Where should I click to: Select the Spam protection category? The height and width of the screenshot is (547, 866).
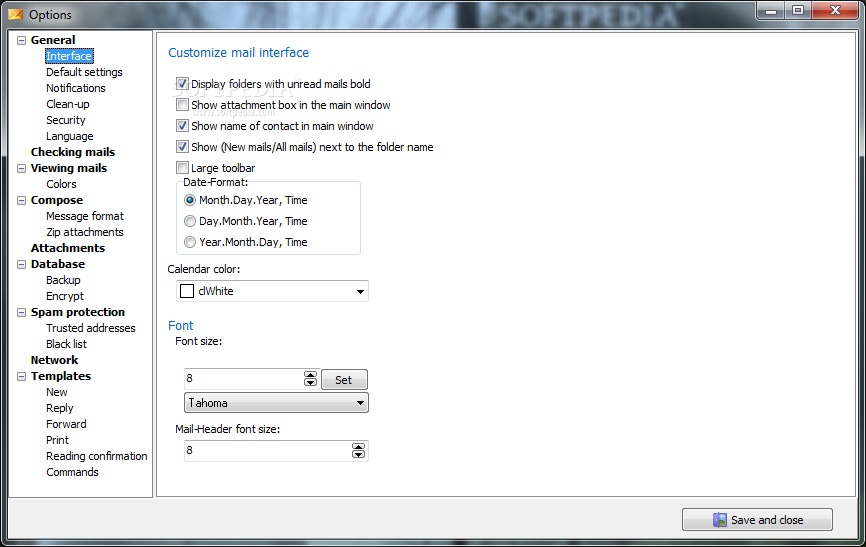(x=78, y=312)
